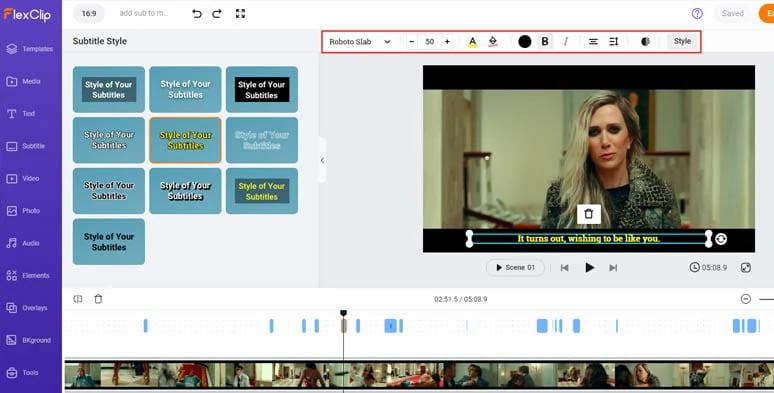This screenshot has height=393, width=774.
Task: Skip to the next scene
Action: (613, 268)
